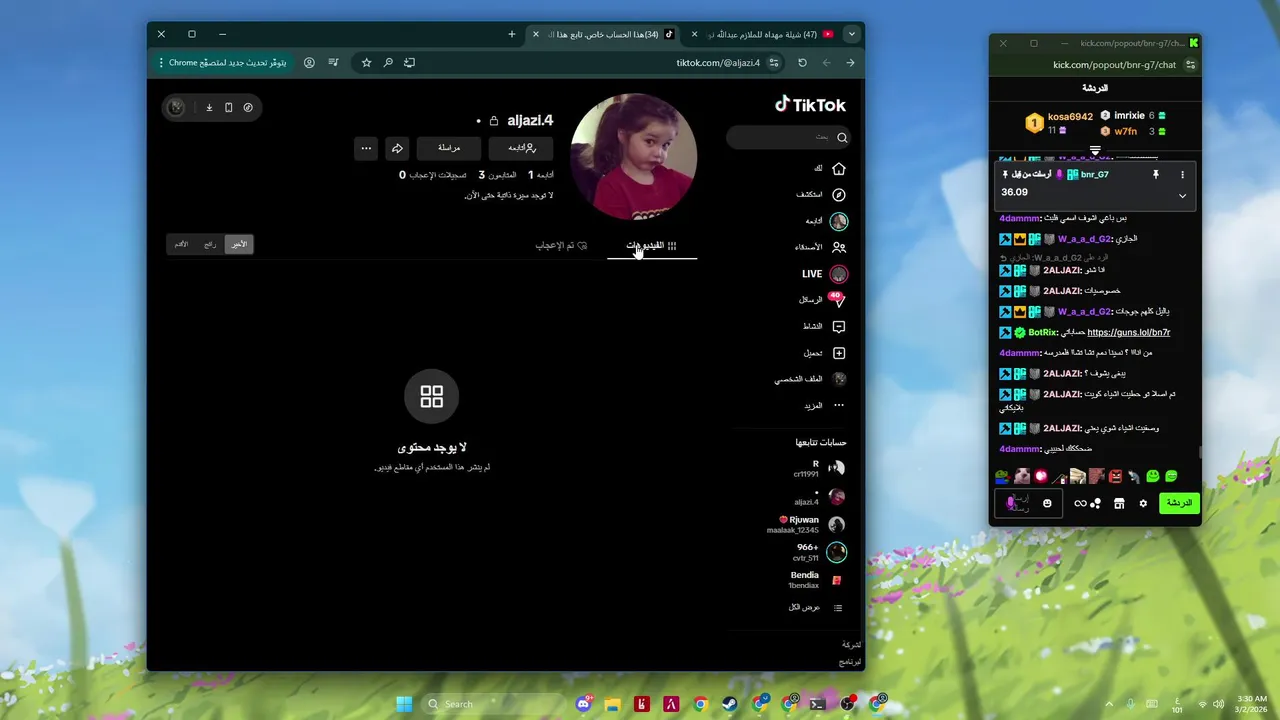Image resolution: width=1280 pixels, height=720 pixels.
Task: Sort videos by Latest (الأخير)
Action: pos(238,244)
